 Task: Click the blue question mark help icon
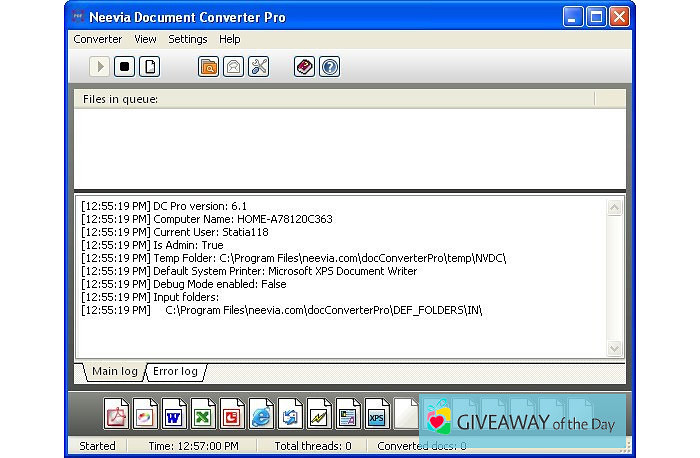tap(329, 67)
